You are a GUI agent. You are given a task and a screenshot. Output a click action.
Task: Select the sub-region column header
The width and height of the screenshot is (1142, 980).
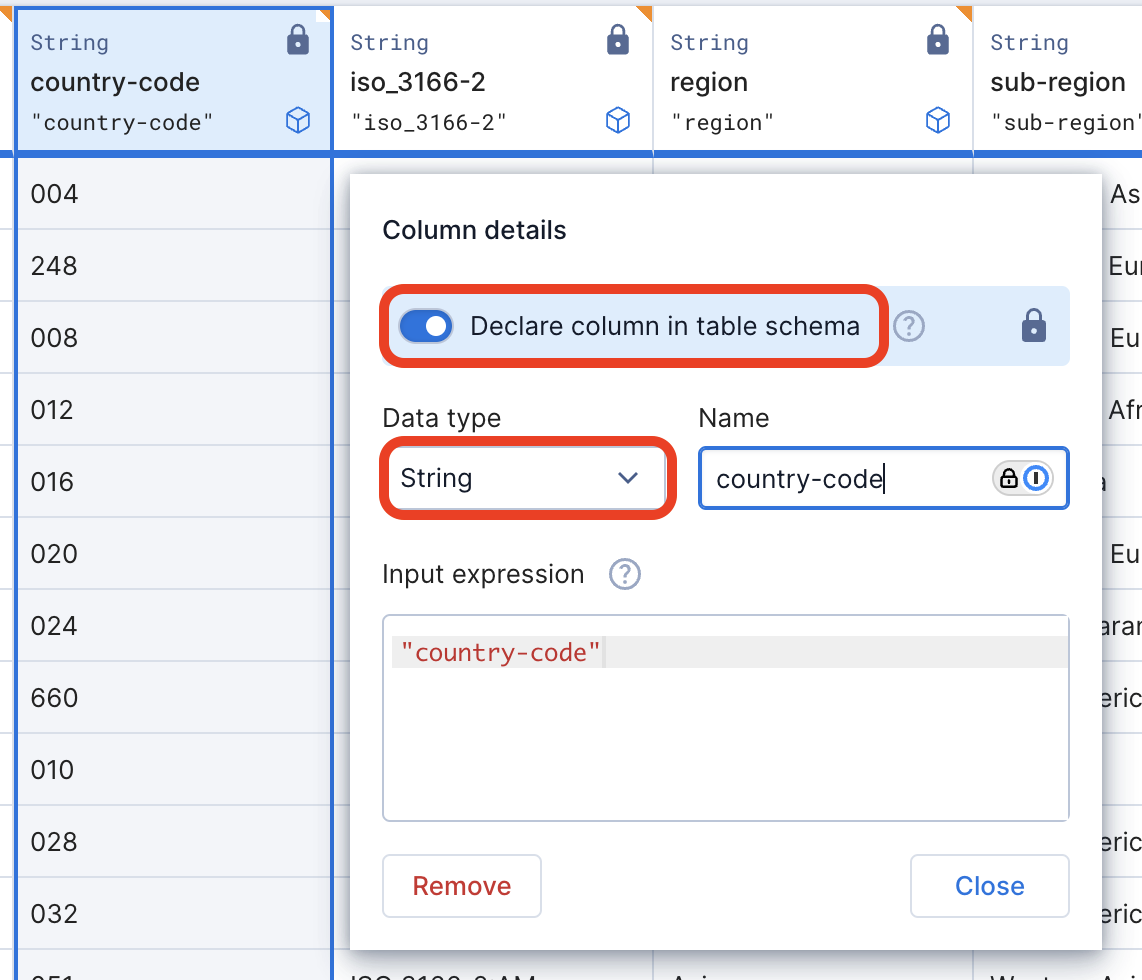click(x=1057, y=83)
